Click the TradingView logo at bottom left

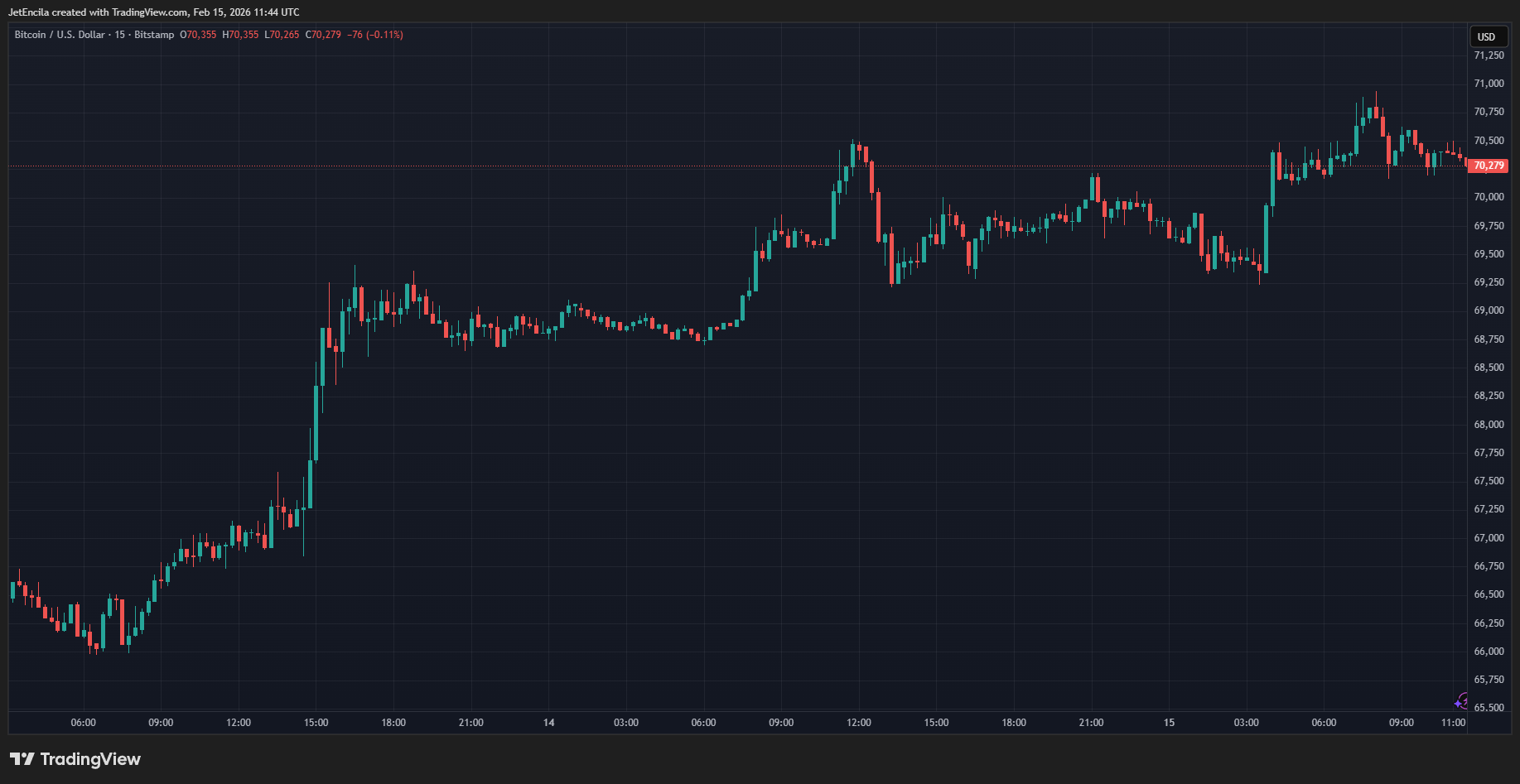(x=75, y=759)
